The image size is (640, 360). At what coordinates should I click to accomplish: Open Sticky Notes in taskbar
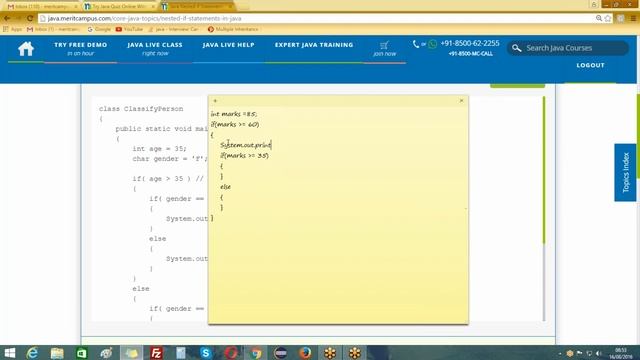[x=131, y=353]
